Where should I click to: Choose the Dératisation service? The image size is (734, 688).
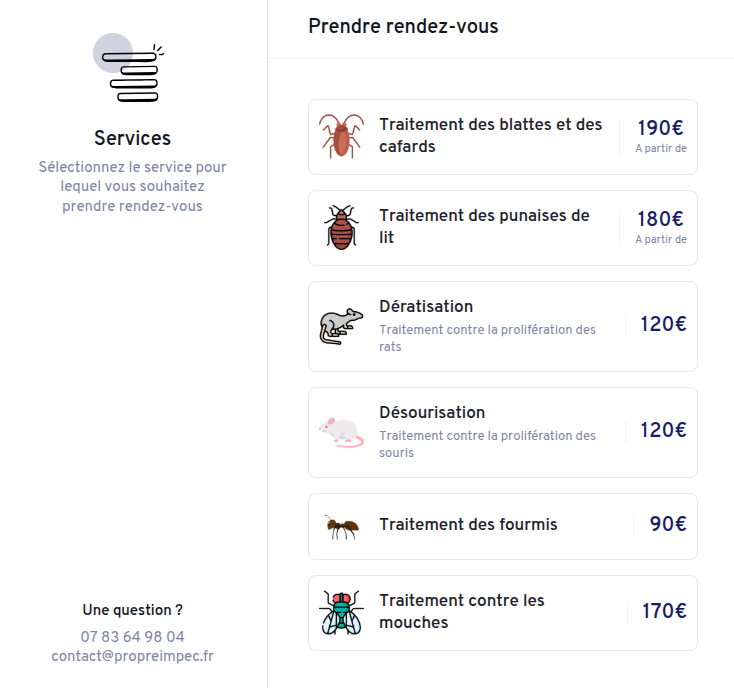(x=427, y=307)
